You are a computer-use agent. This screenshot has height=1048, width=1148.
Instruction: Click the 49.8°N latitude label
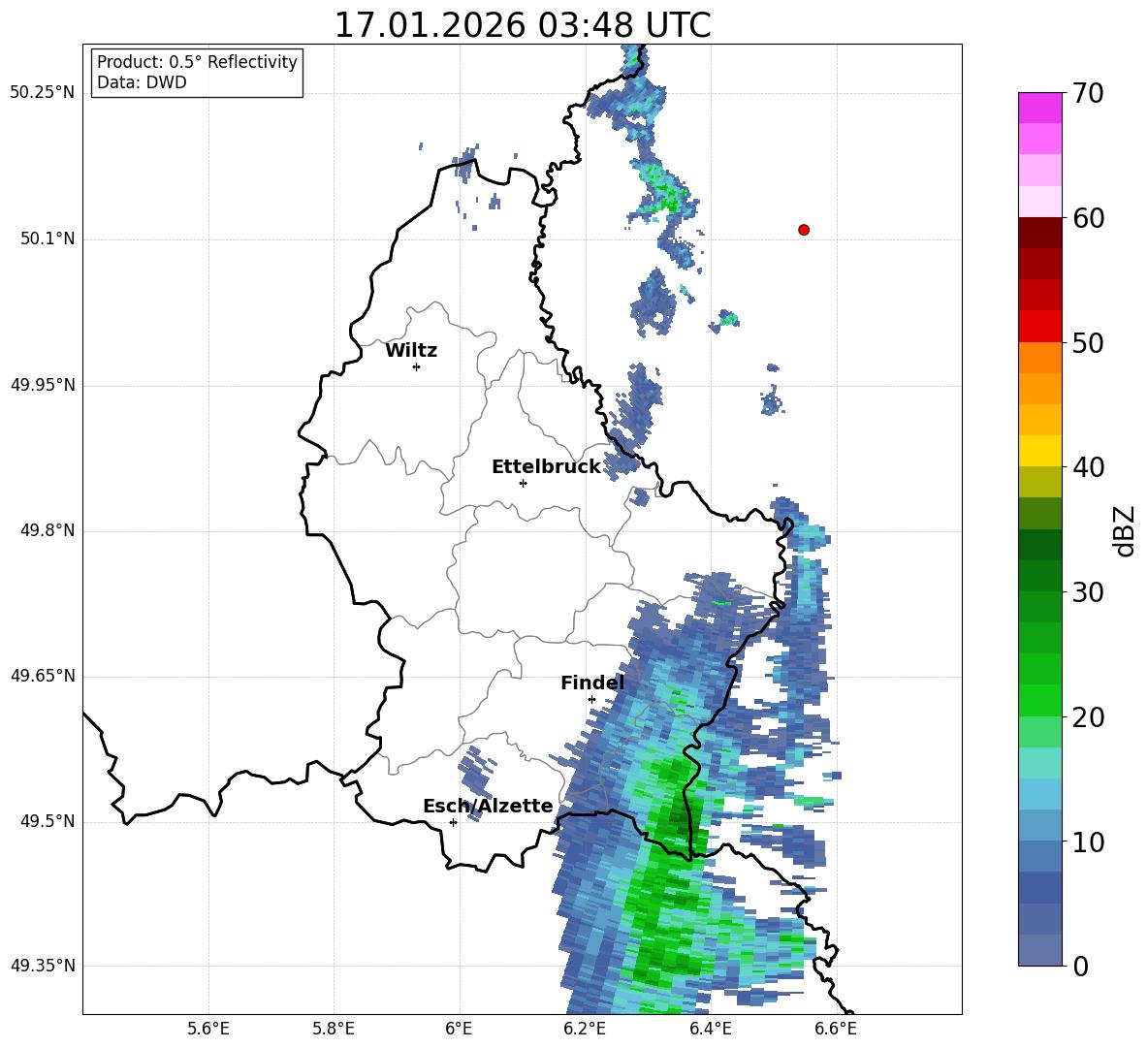tap(48, 530)
